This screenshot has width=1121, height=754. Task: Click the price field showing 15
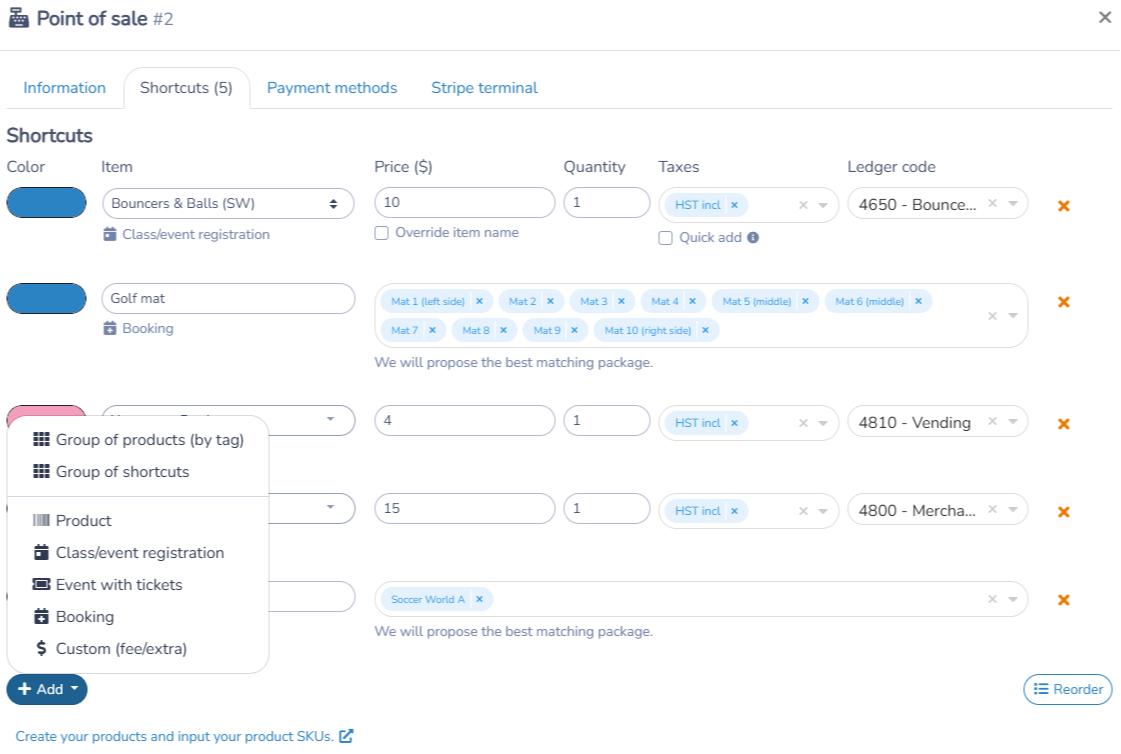[465, 508]
